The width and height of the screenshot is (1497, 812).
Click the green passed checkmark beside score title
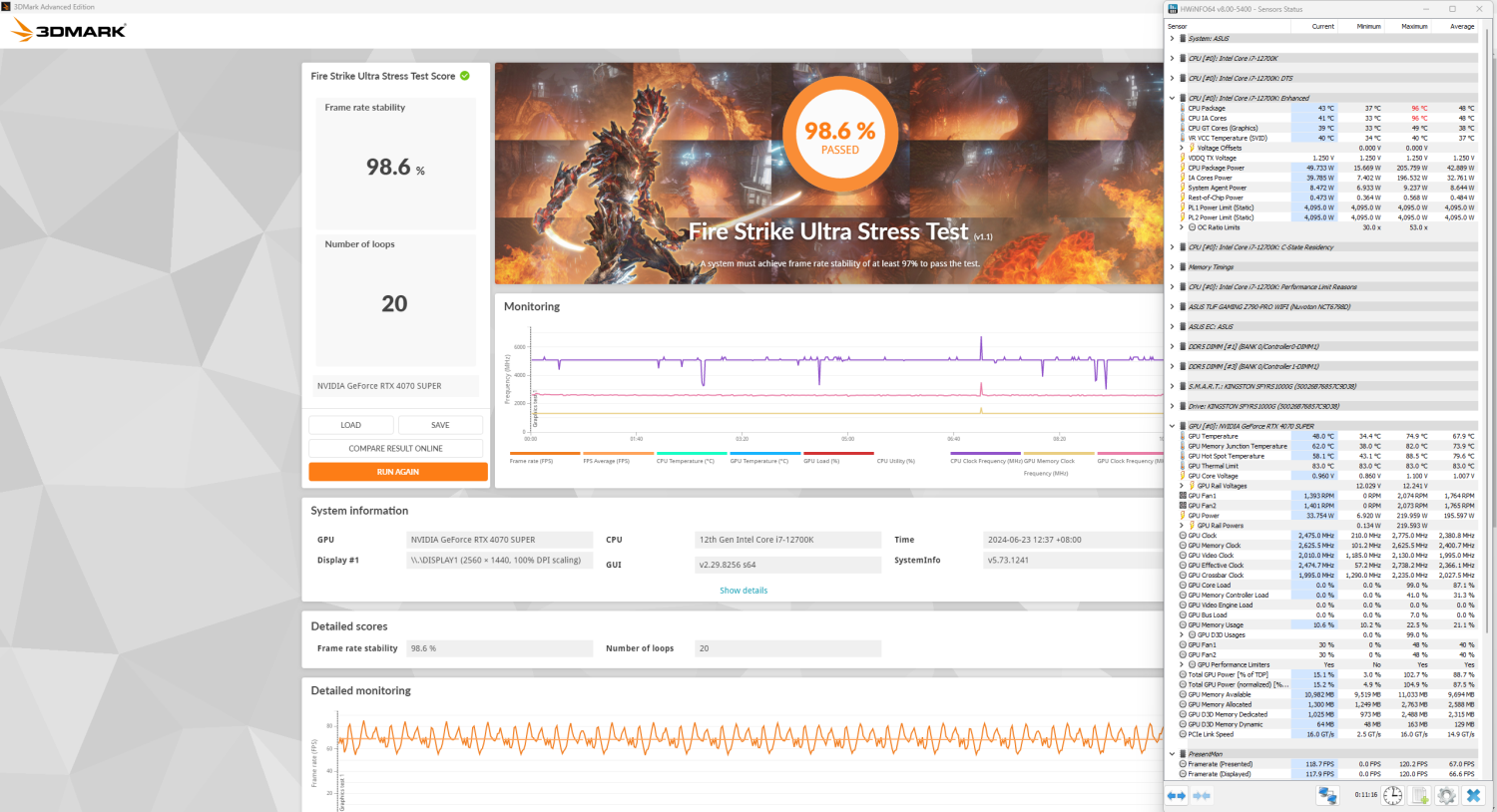point(465,76)
